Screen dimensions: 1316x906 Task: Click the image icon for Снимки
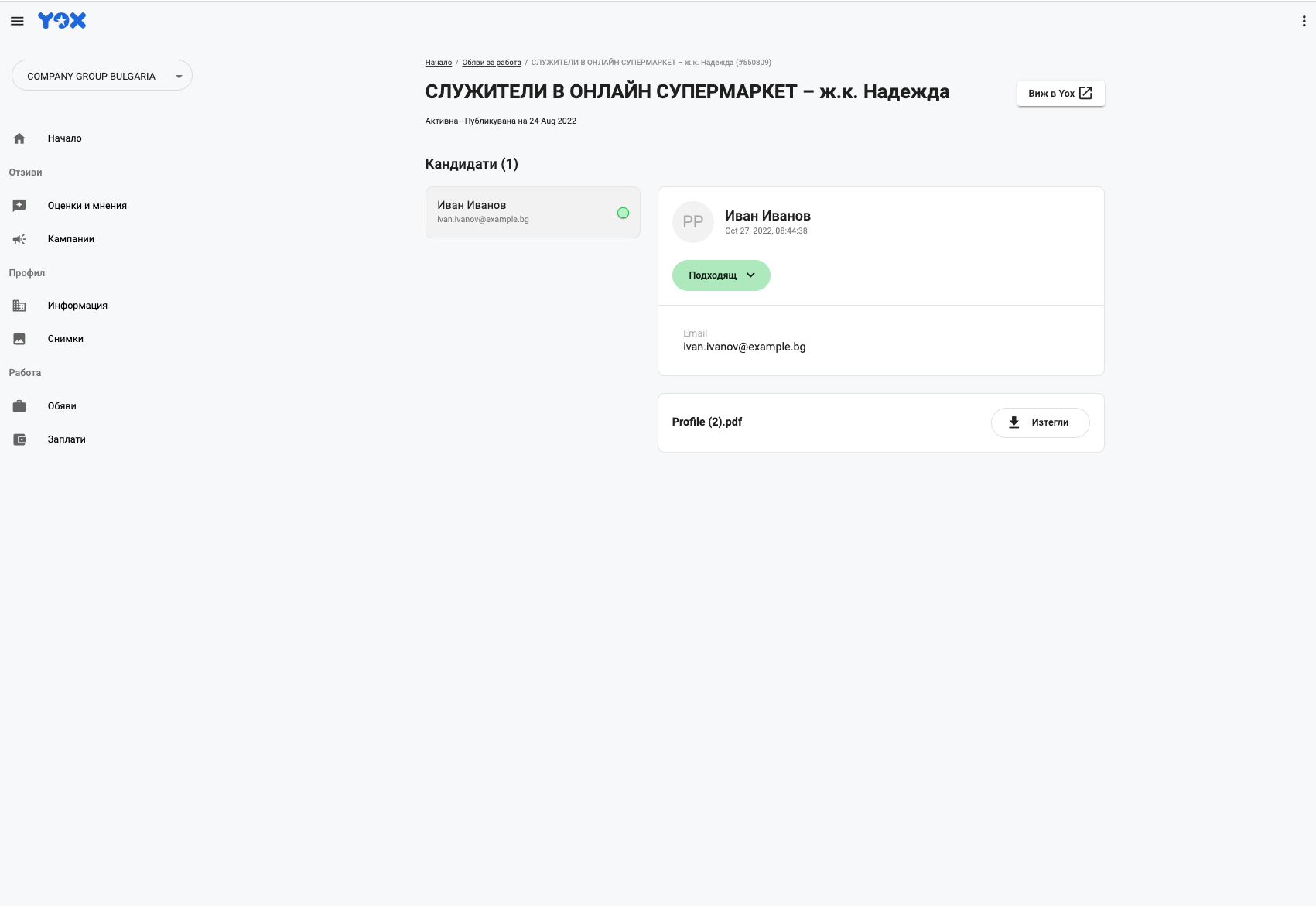[19, 339]
